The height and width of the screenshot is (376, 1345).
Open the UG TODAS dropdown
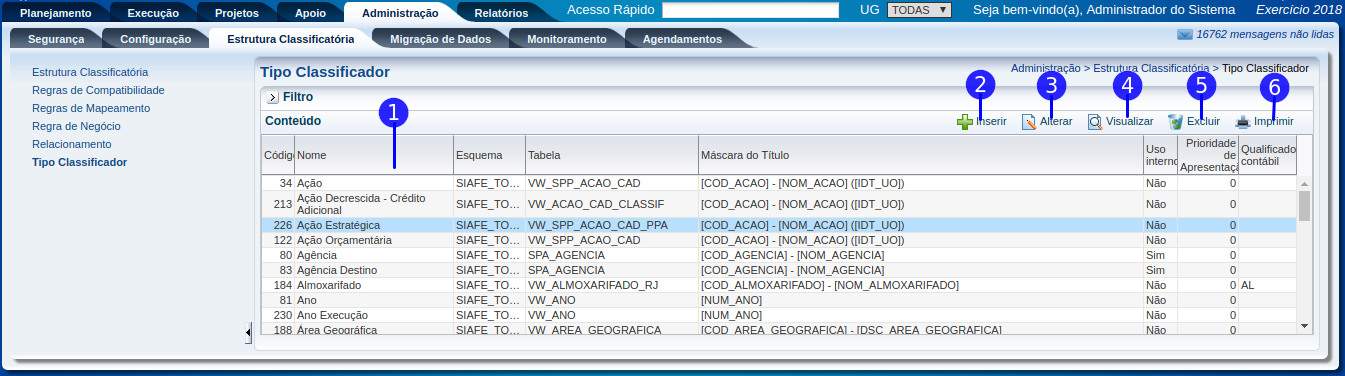919,10
